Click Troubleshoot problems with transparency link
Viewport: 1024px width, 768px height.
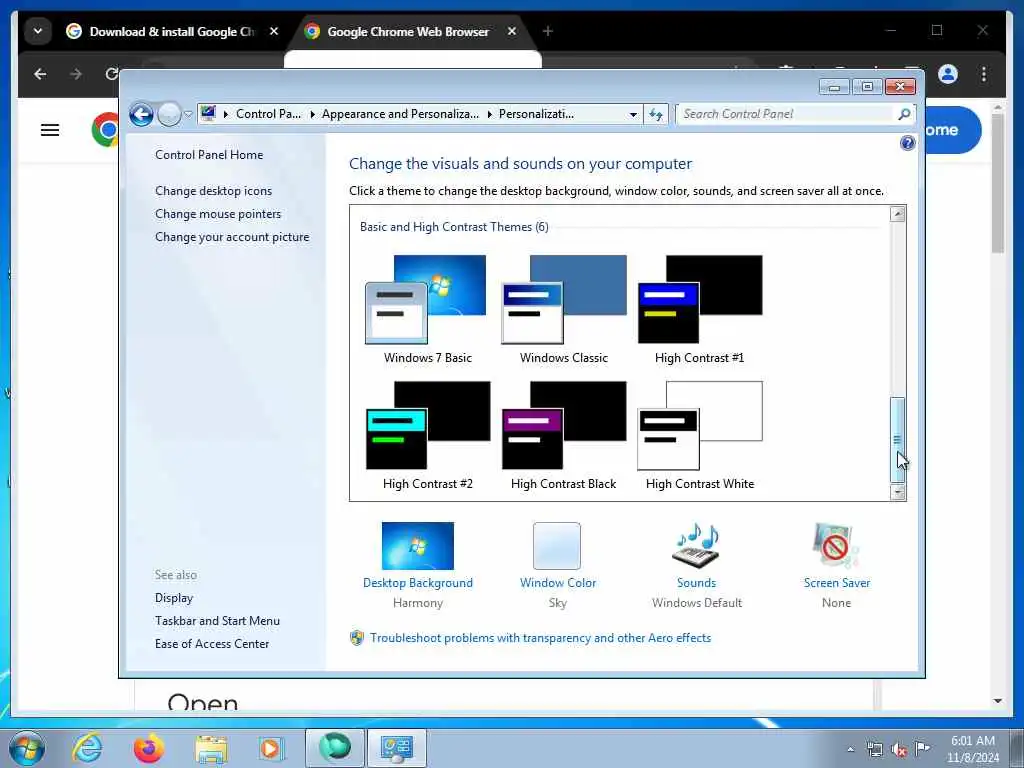[x=540, y=638]
